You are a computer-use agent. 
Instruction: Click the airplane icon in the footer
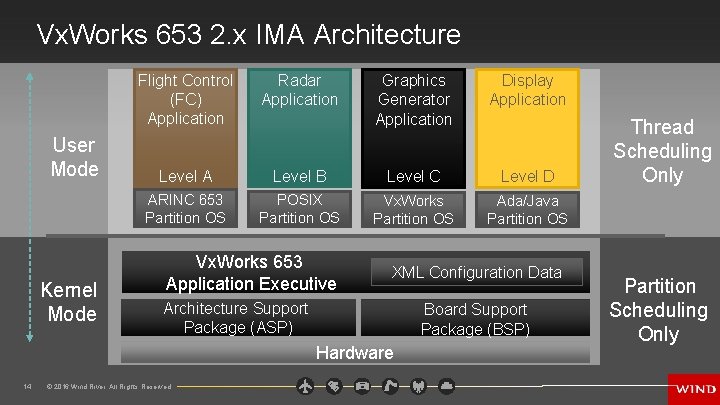305,386
